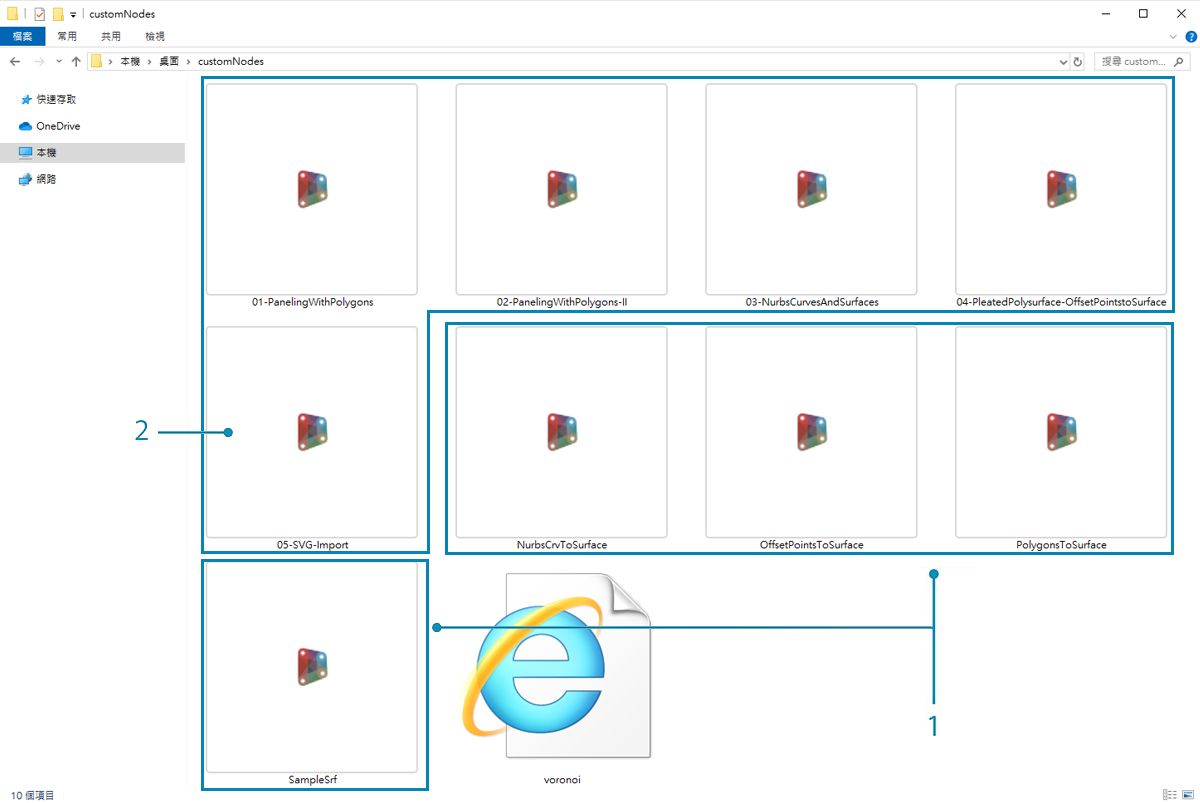Go forward with the forward arrow
This screenshot has height=803, width=1200.
click(38, 61)
